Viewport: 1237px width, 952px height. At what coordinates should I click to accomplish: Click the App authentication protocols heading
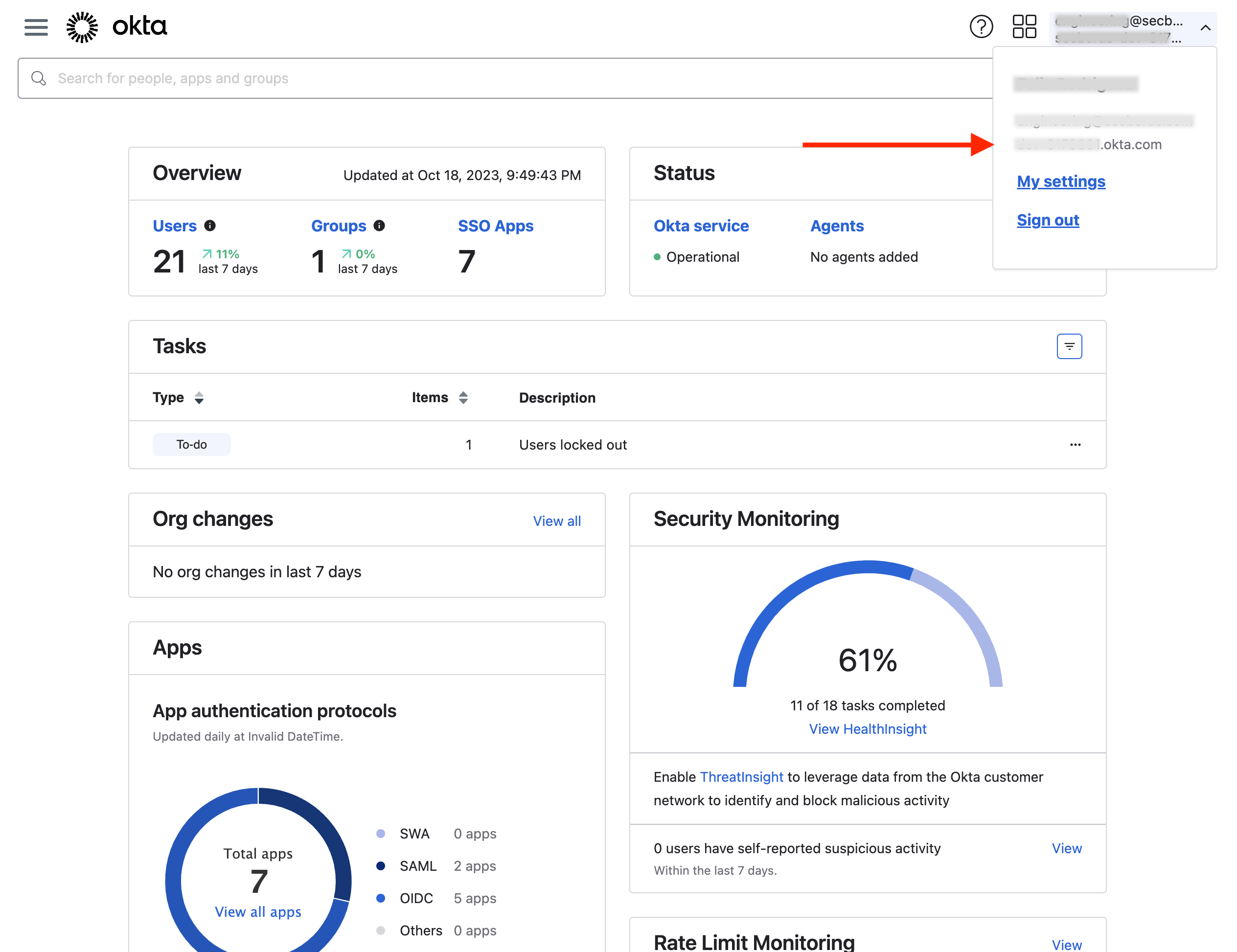pos(274,711)
